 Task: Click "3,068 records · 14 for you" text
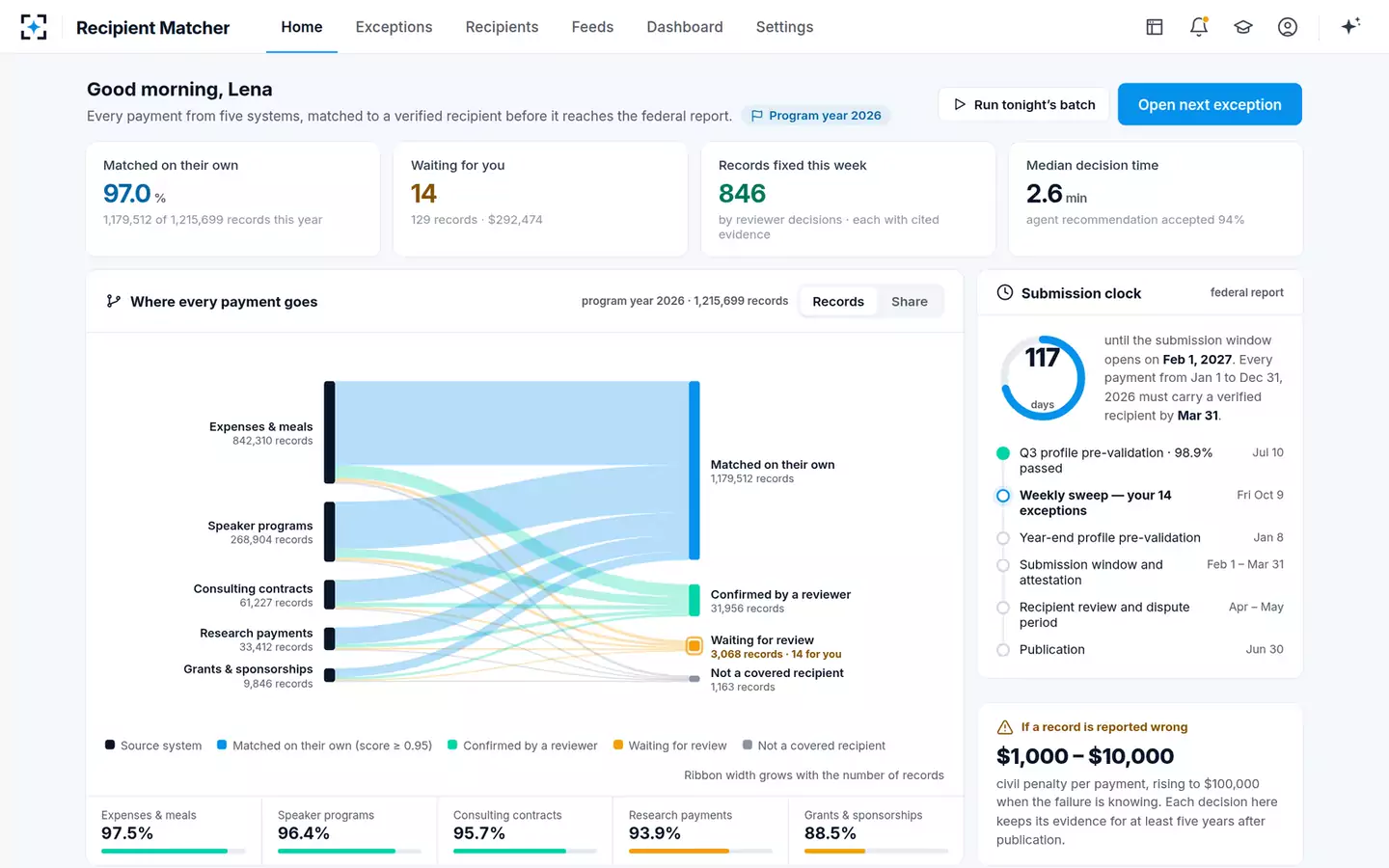(x=776, y=654)
